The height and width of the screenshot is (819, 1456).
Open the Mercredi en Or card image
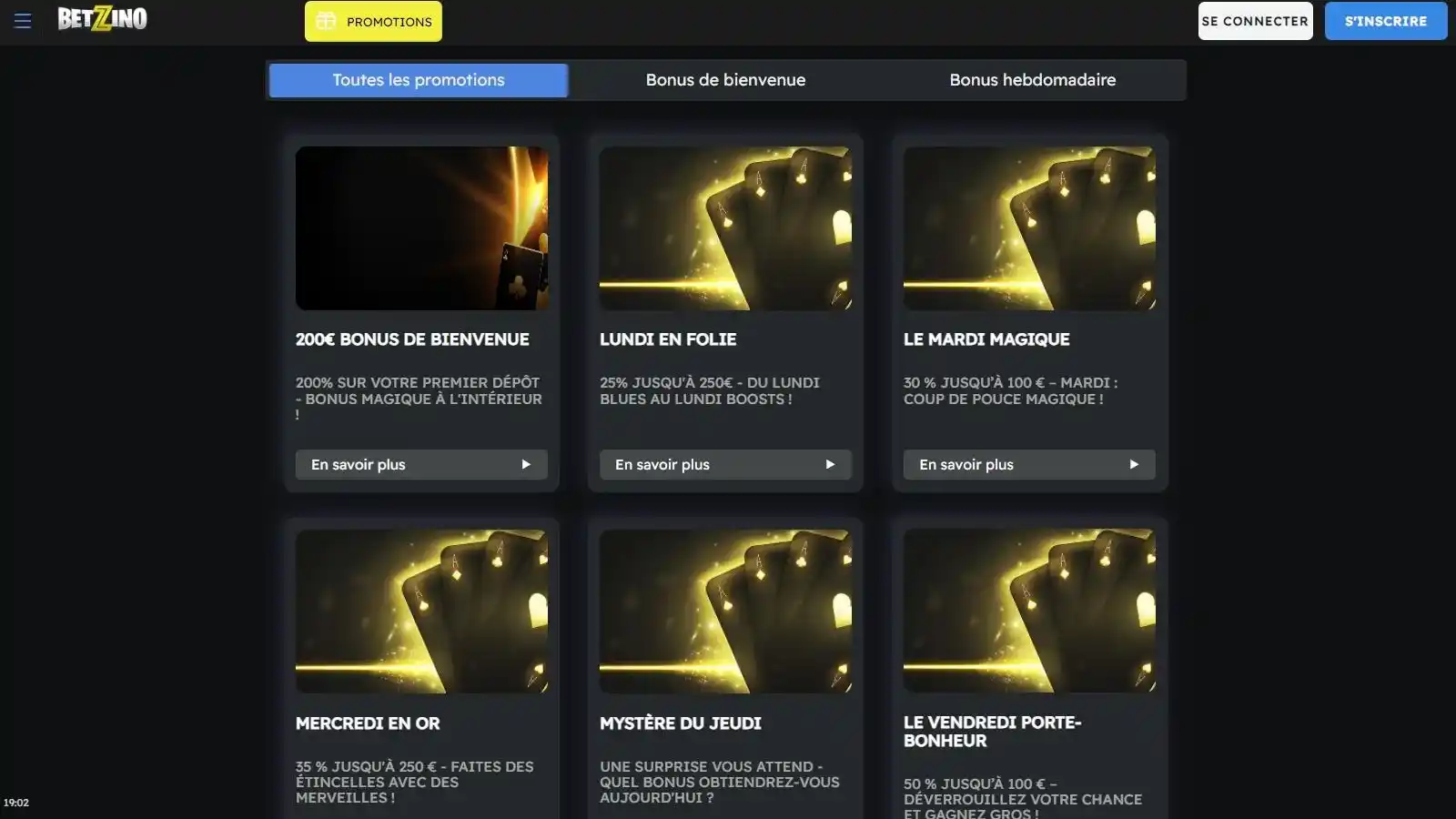[421, 612]
